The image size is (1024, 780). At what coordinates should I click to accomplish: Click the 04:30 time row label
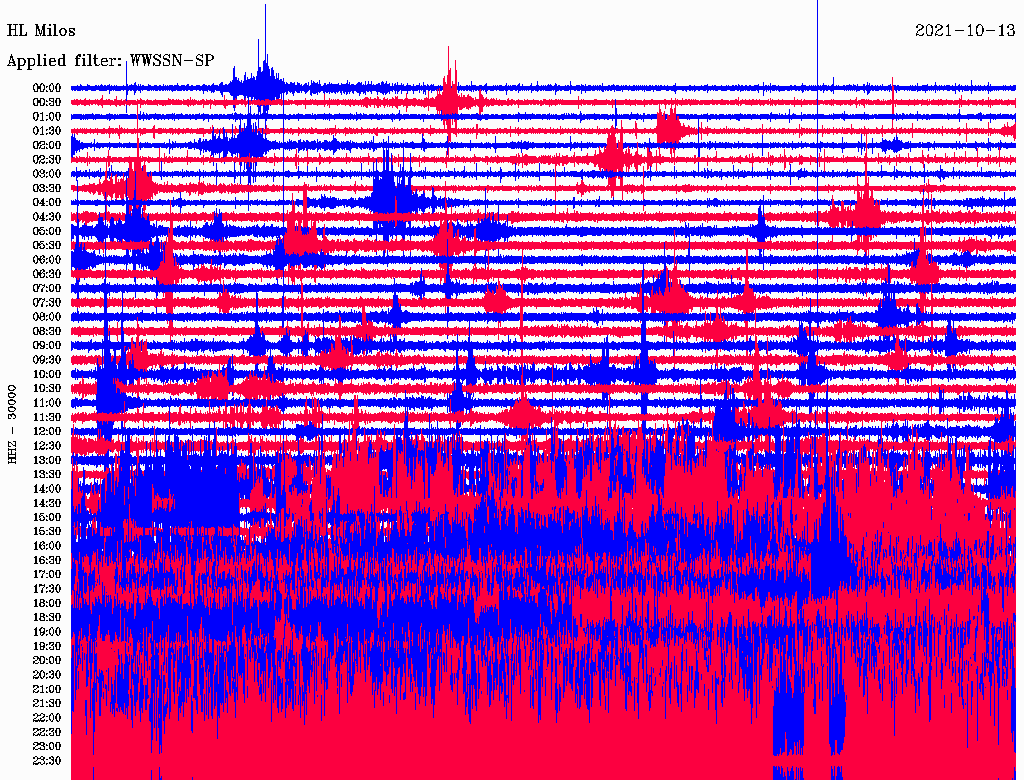[47, 217]
